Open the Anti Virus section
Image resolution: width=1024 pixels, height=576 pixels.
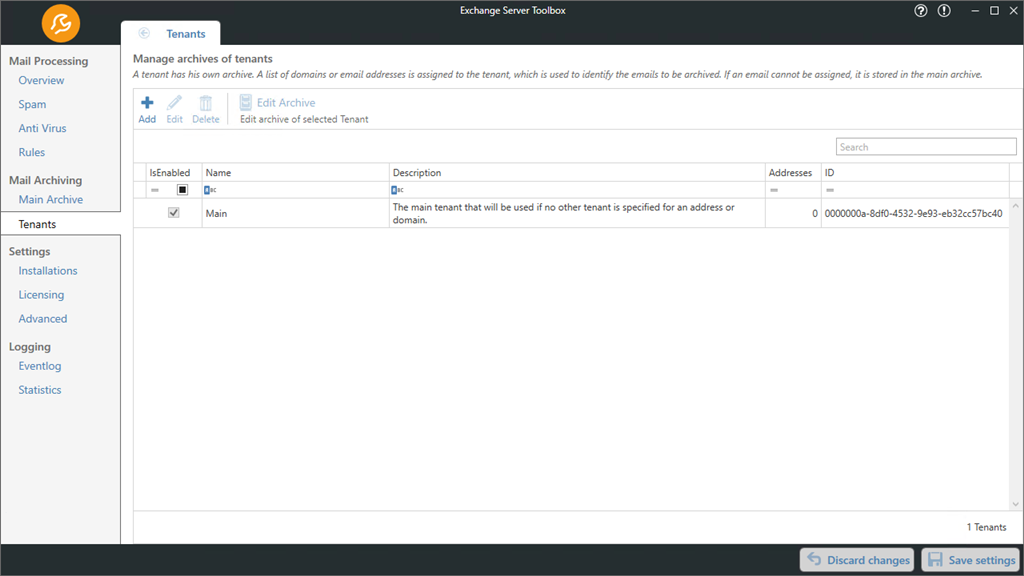pyautogui.click(x=42, y=128)
